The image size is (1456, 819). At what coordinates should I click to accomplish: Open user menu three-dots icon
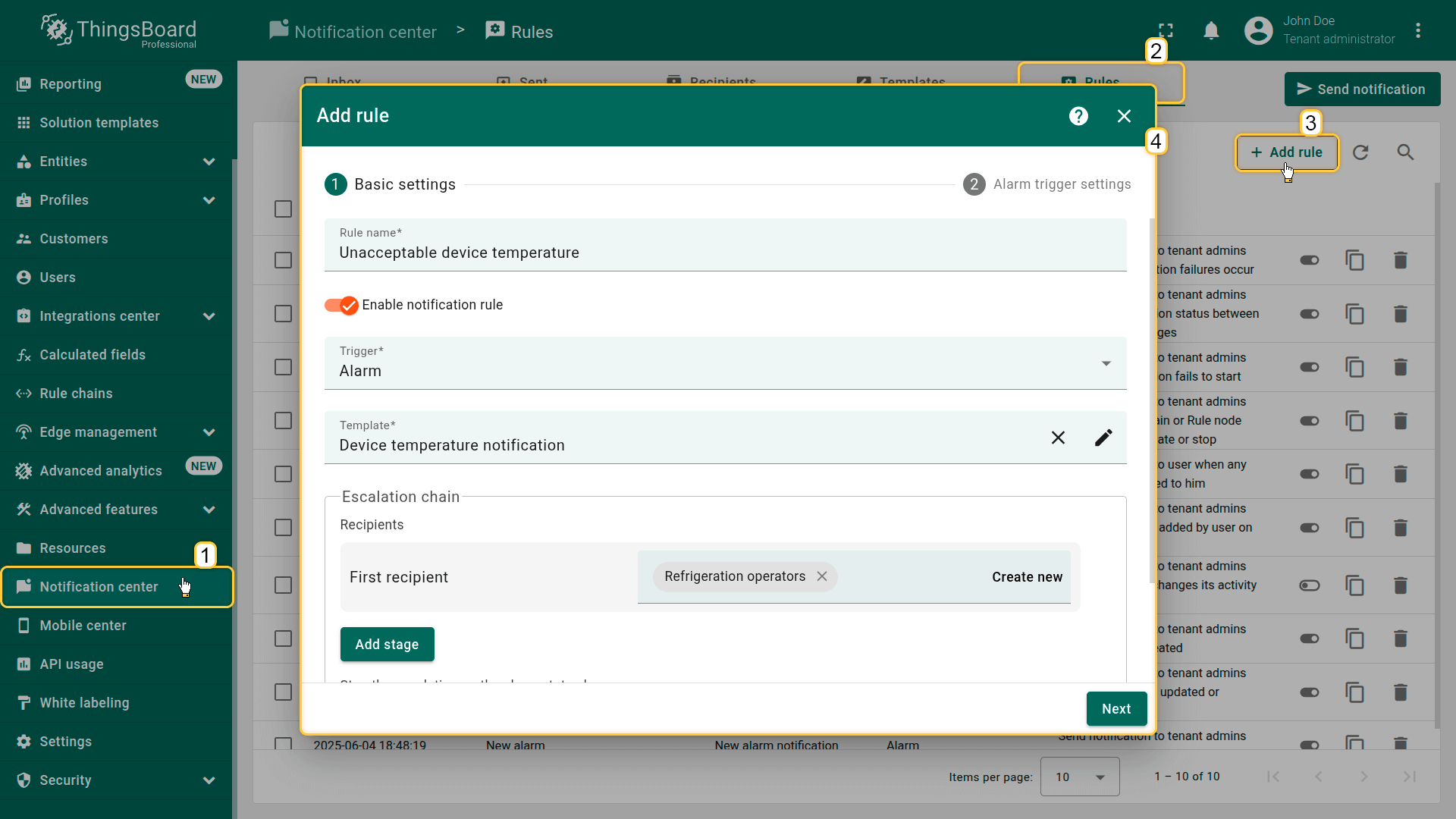(x=1417, y=31)
